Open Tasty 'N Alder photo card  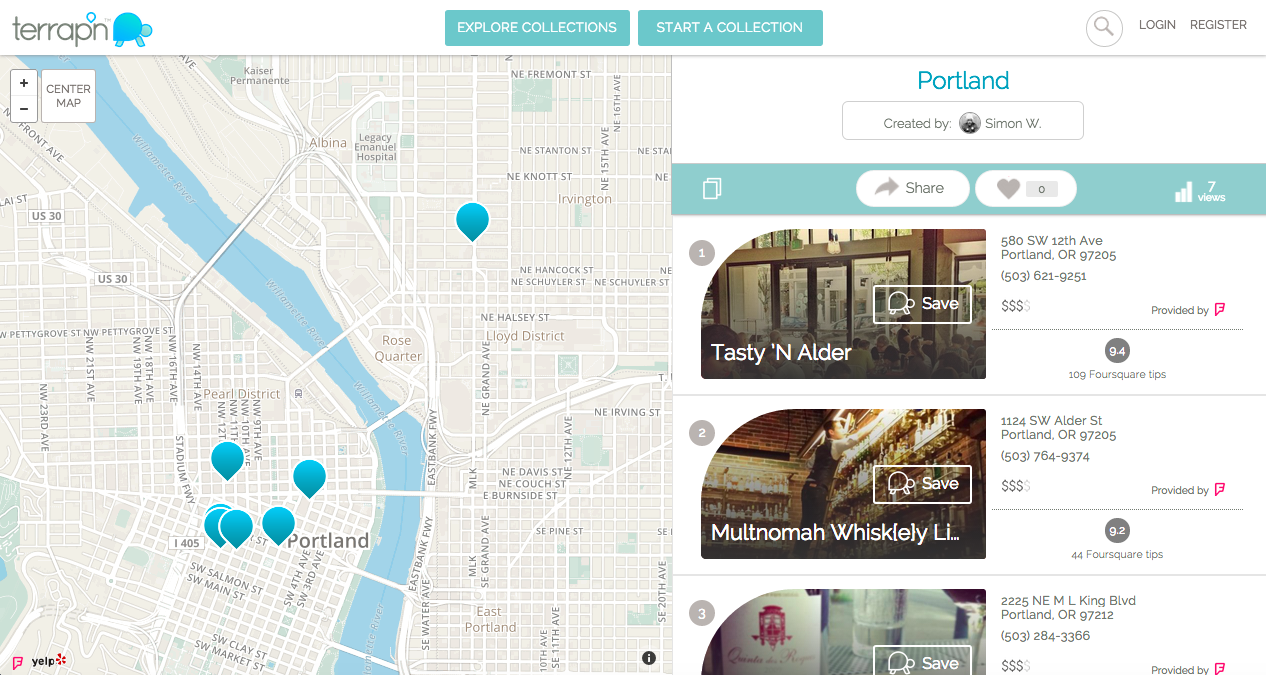point(843,304)
